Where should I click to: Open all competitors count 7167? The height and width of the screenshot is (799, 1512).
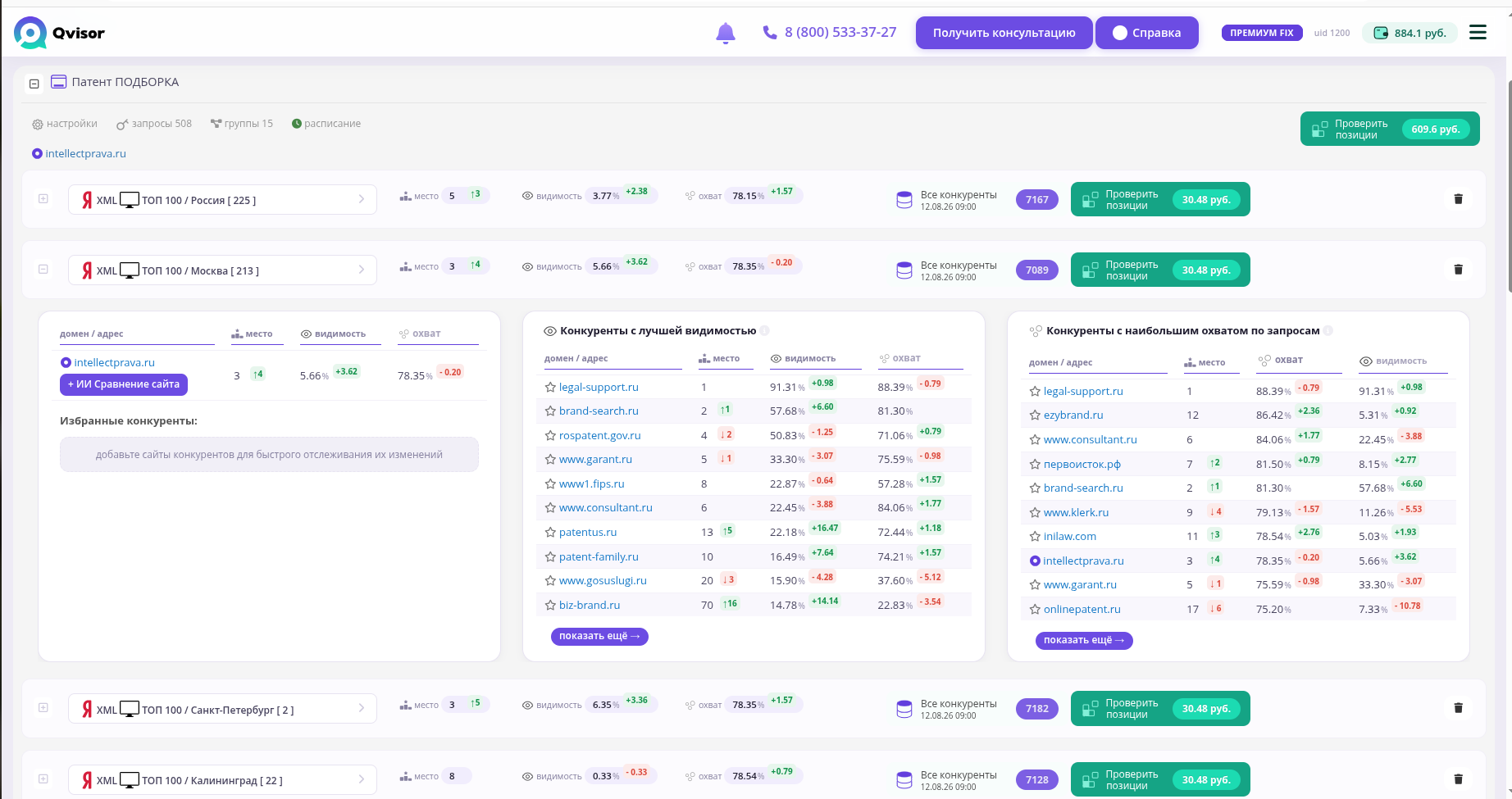point(1037,200)
